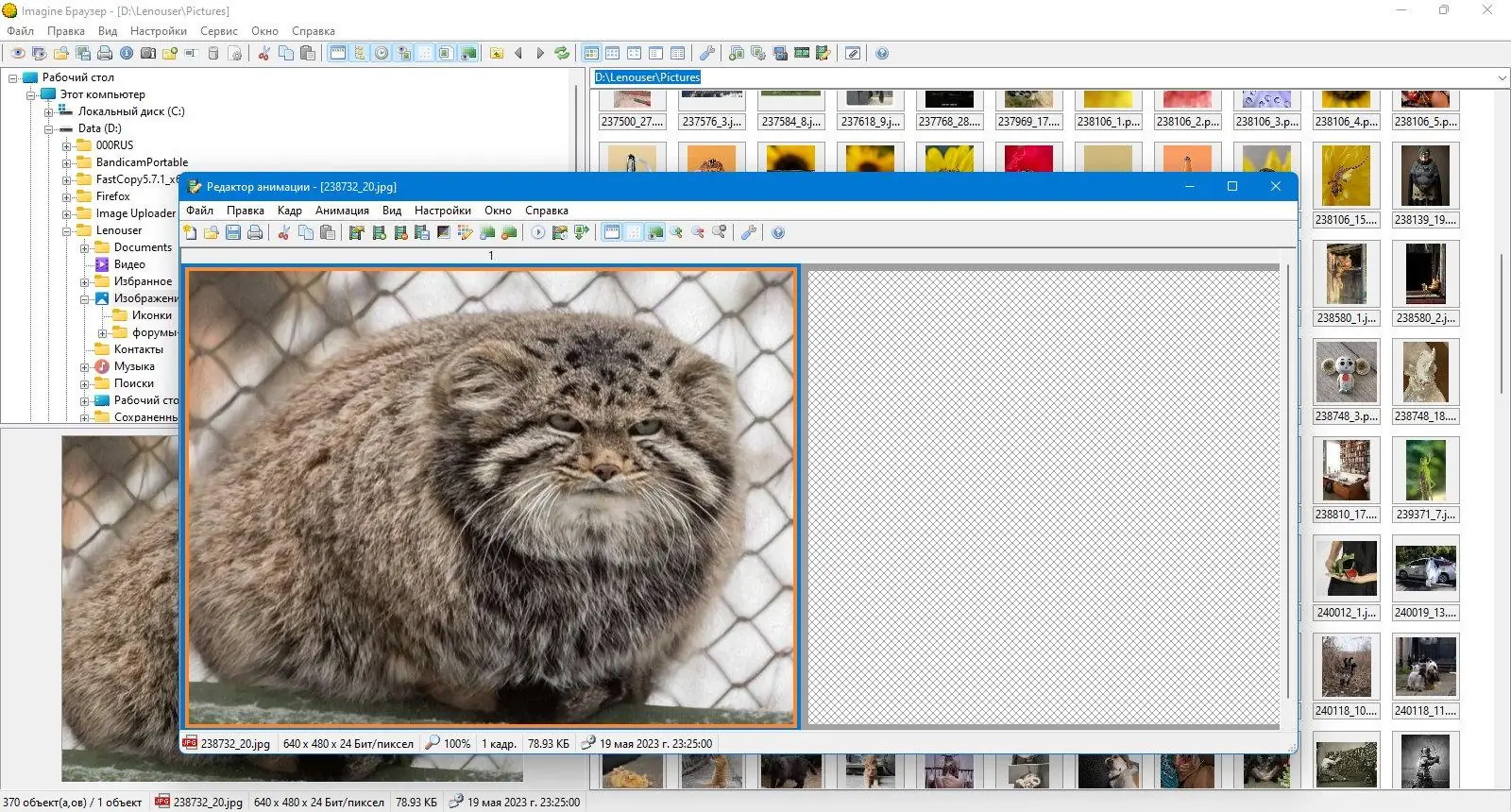This screenshot has height=812, width=1511.
Task: Select the Поиски folder in the tree
Action: 134,383
